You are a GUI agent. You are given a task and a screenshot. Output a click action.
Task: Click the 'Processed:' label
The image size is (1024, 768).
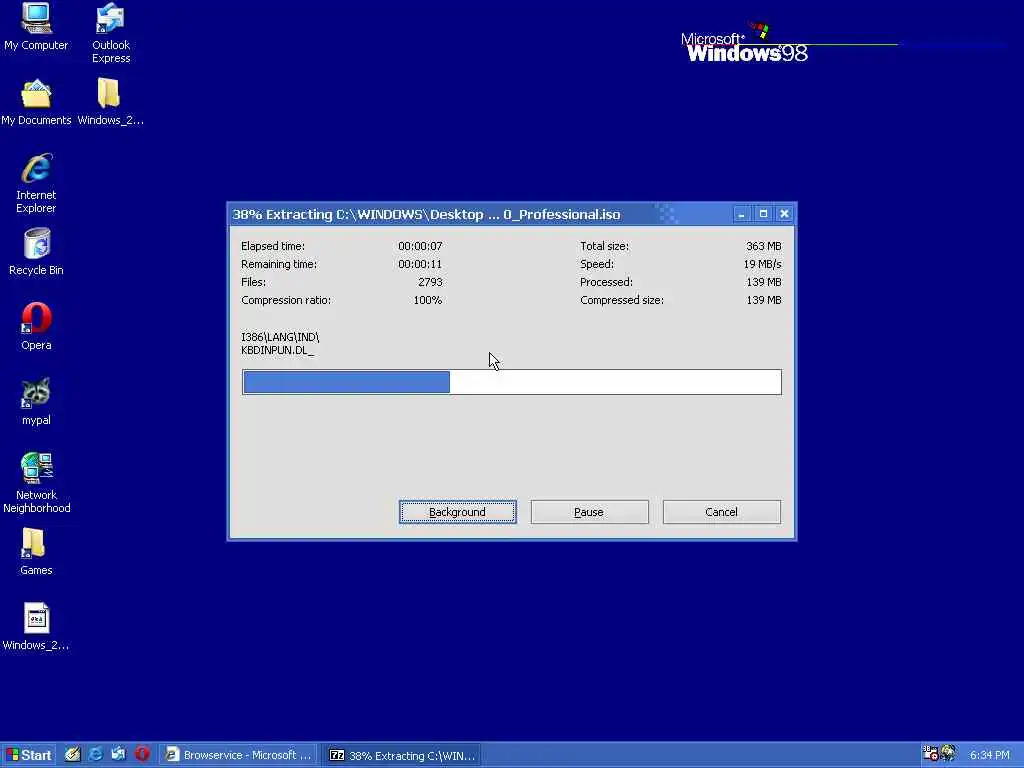pos(606,282)
